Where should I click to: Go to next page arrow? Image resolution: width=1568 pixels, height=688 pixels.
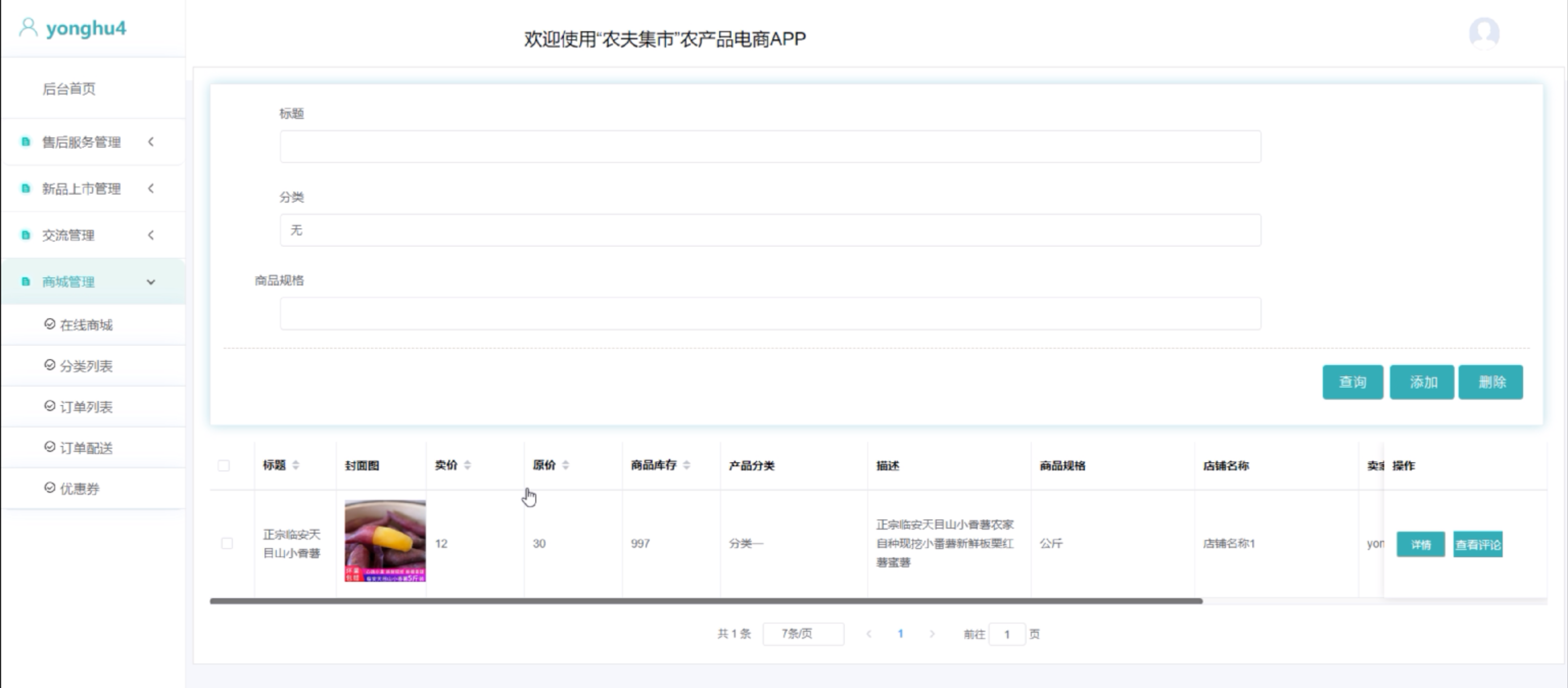[932, 634]
